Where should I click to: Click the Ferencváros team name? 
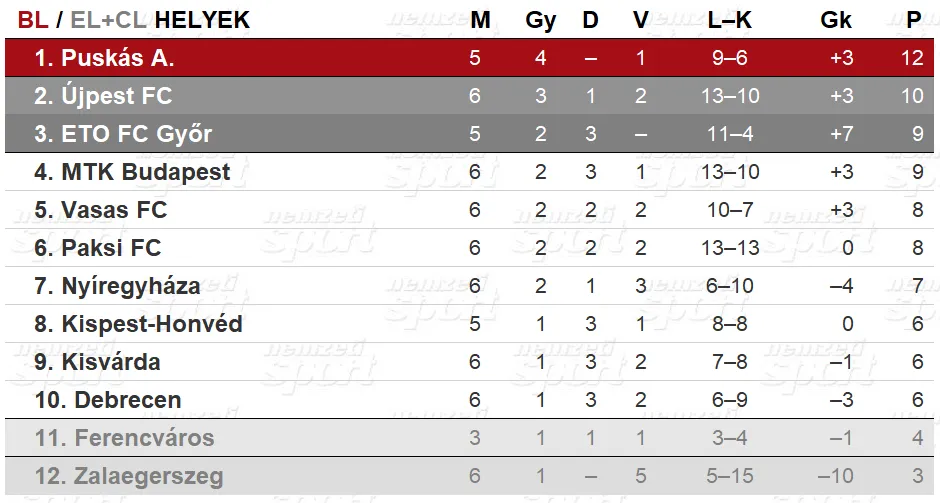(x=144, y=438)
